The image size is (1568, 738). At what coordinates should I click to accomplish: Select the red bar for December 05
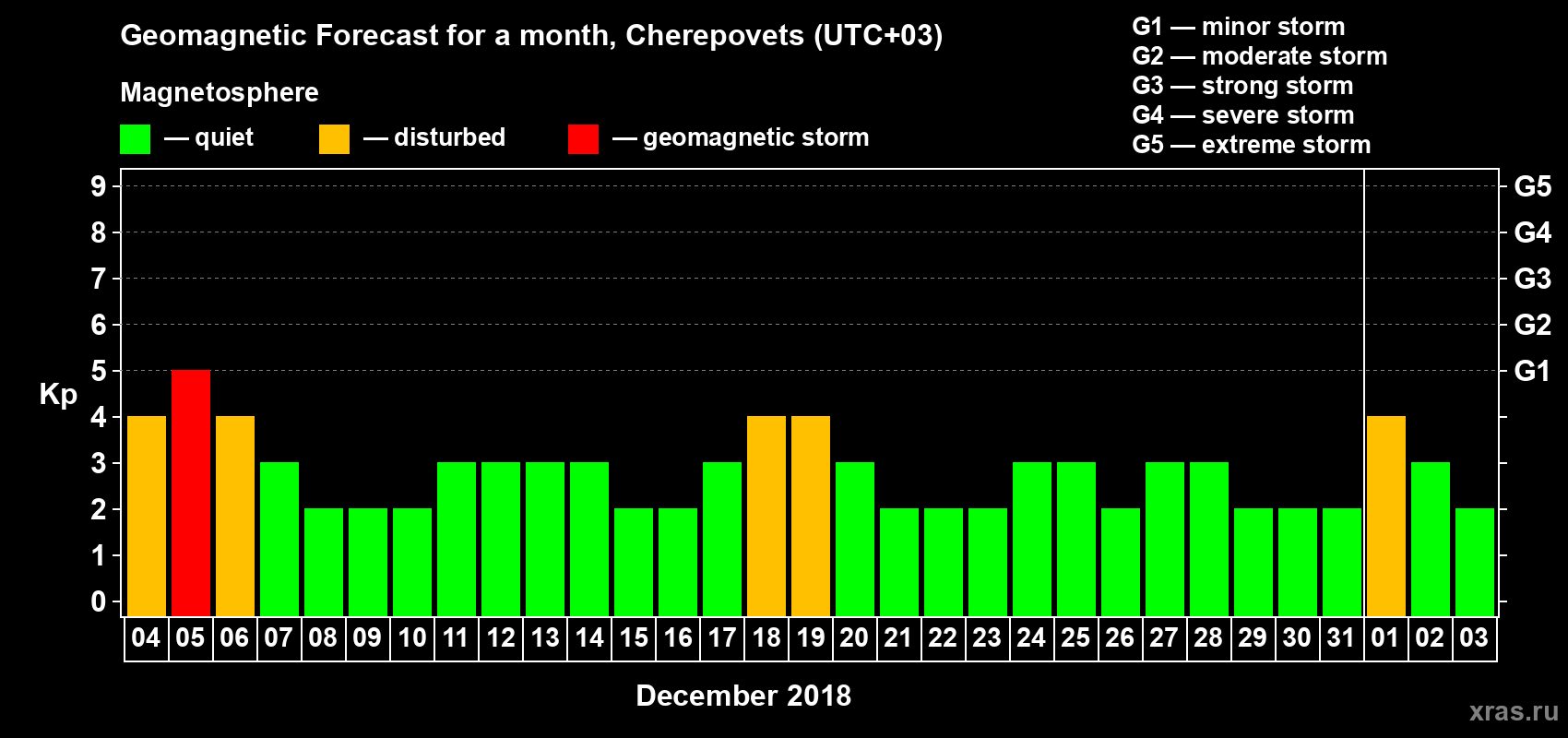[x=191, y=494]
